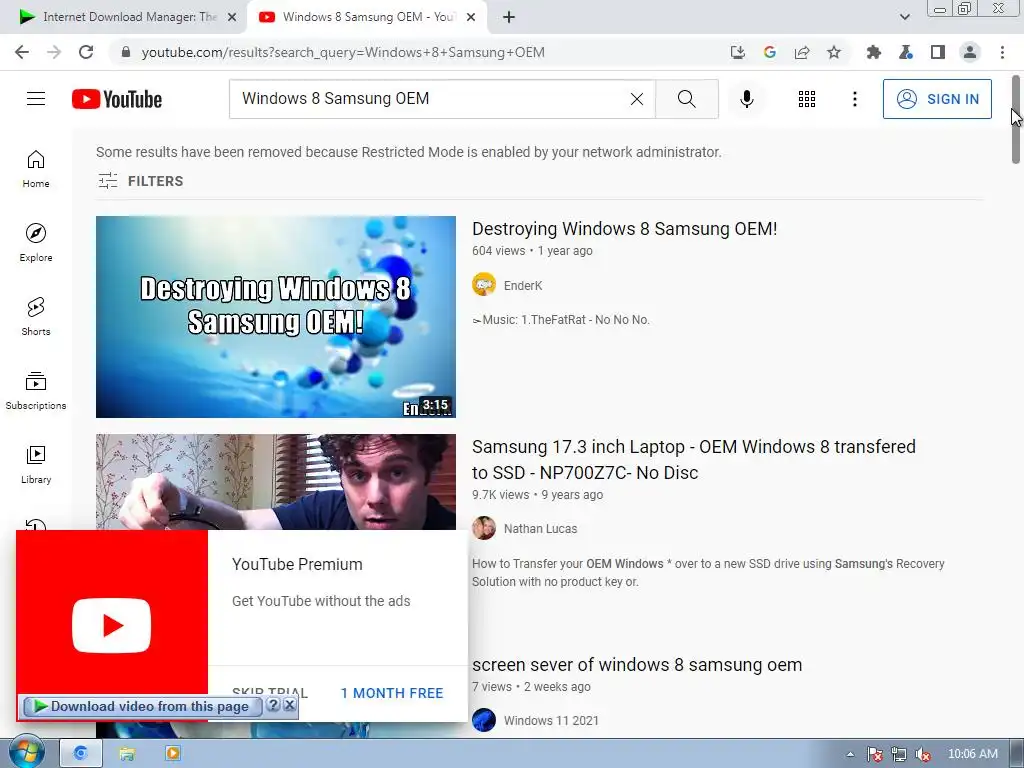Click the IDM panel help question mark
Viewport: 1024px width, 768px height.
coord(274,705)
